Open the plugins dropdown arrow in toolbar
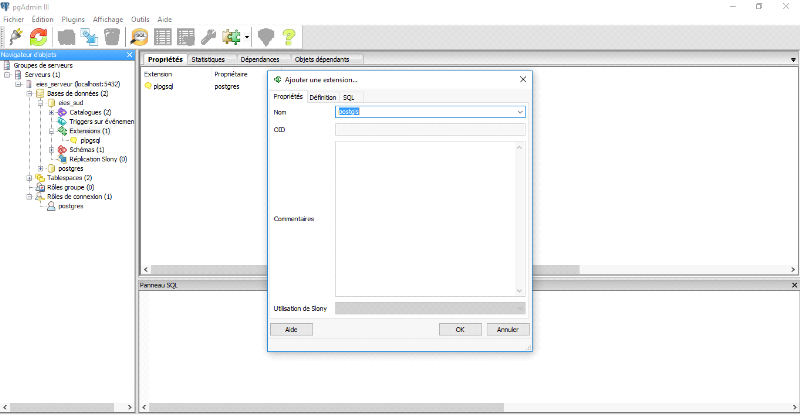 pyautogui.click(x=247, y=37)
